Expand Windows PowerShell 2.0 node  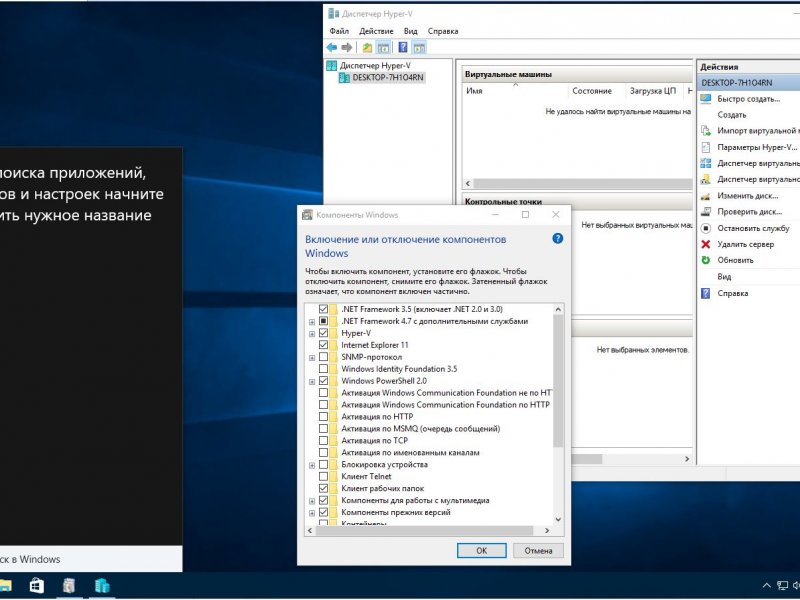click(x=312, y=382)
